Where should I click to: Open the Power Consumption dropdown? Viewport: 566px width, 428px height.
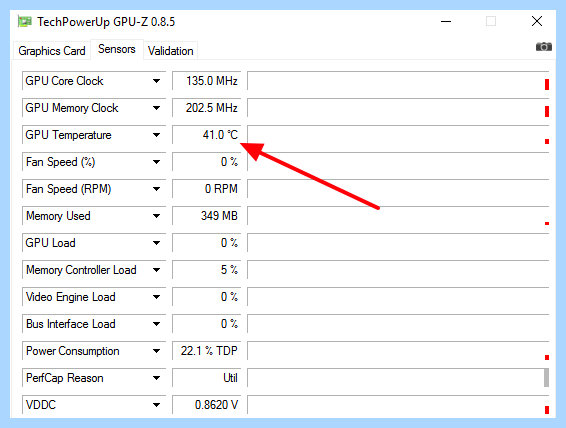point(156,351)
